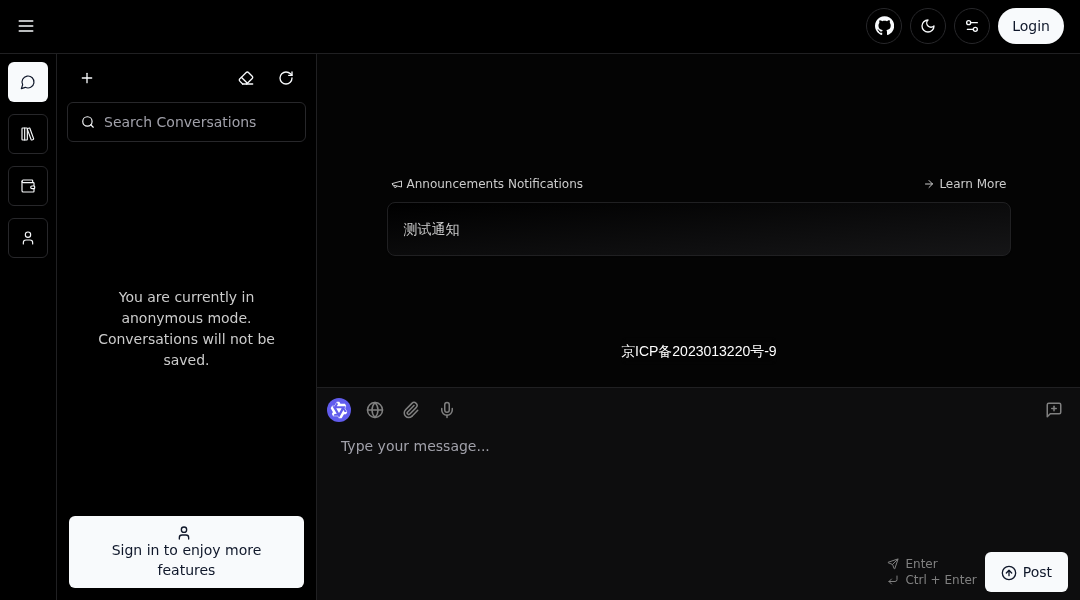Viewport: 1080px width, 600px height.
Task: Follow the Learn More link
Action: point(965,184)
